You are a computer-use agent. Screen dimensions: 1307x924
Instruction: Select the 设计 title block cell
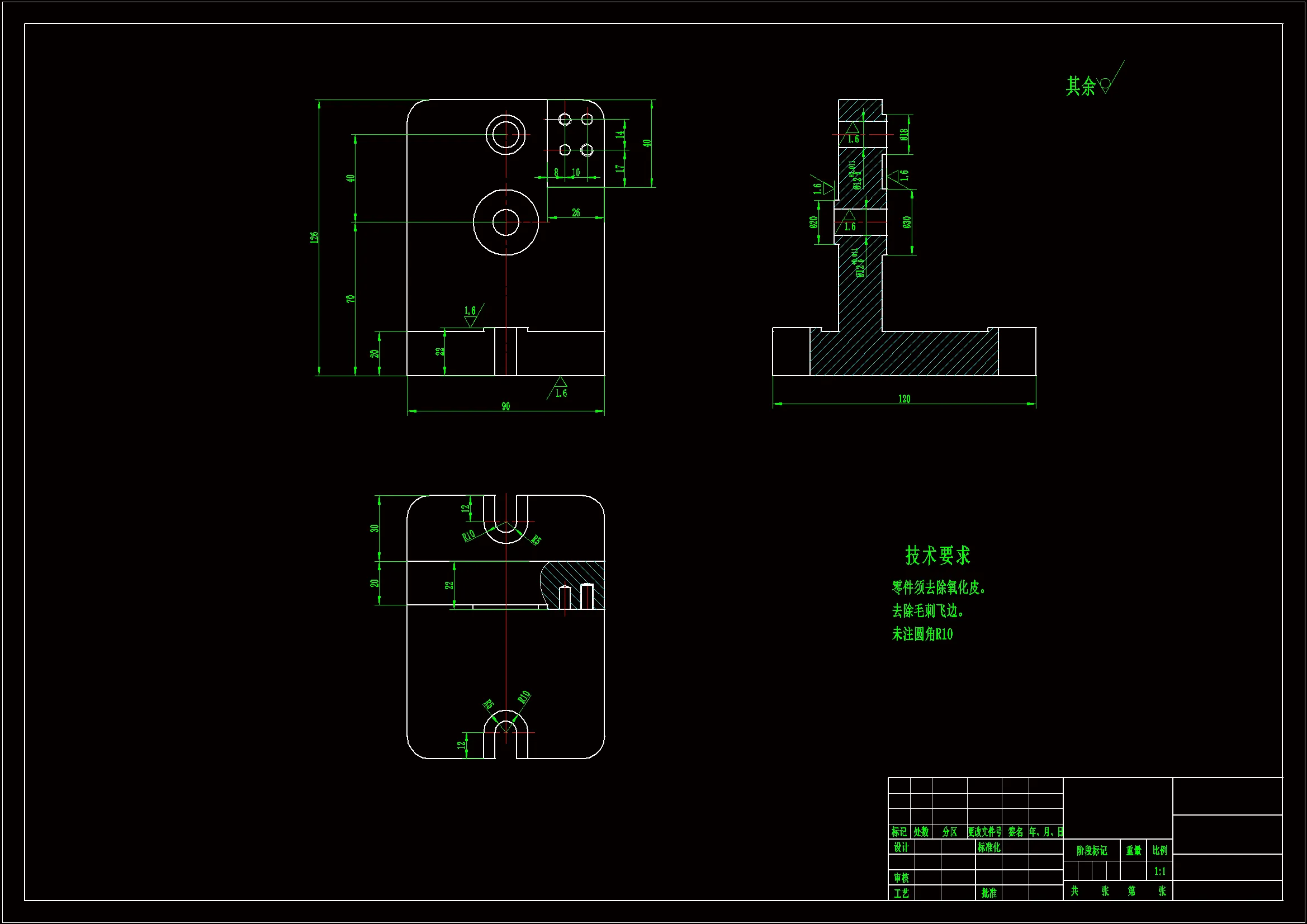(x=901, y=847)
